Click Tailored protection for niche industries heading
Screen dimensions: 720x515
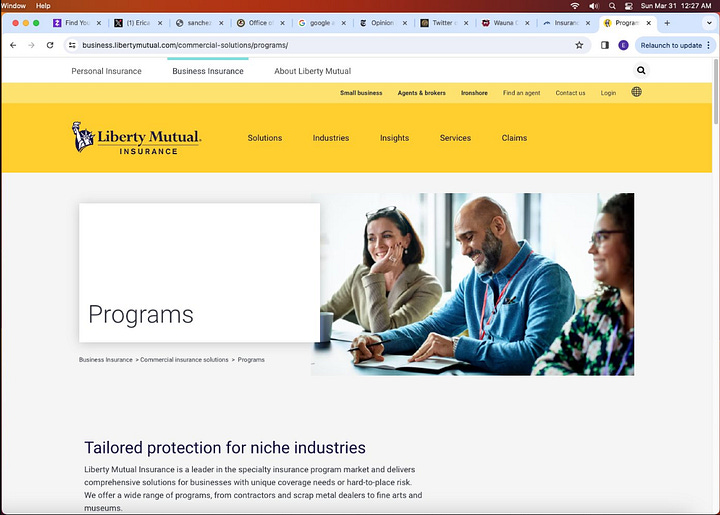click(x=225, y=448)
